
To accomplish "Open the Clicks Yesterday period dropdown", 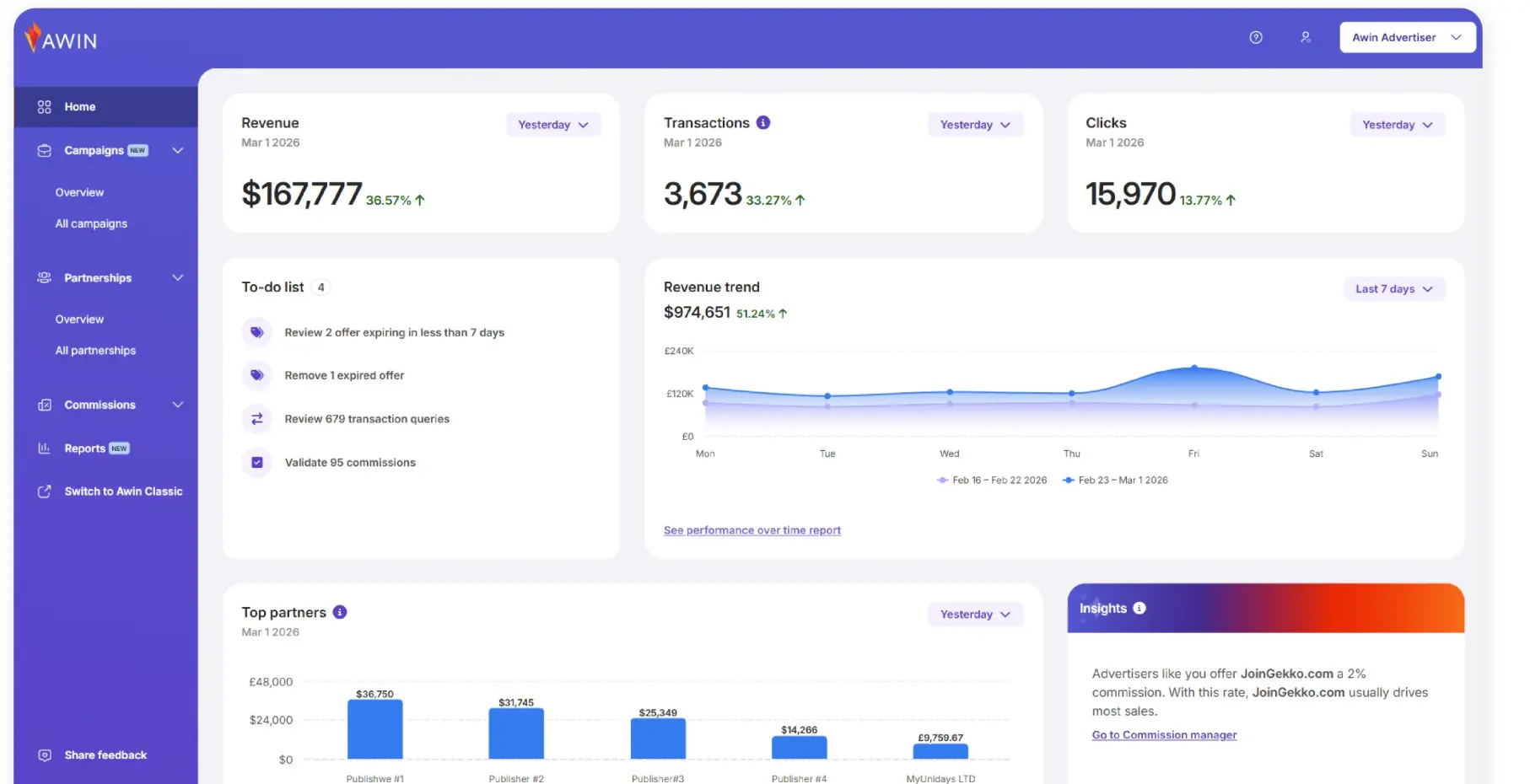I will [x=1398, y=125].
